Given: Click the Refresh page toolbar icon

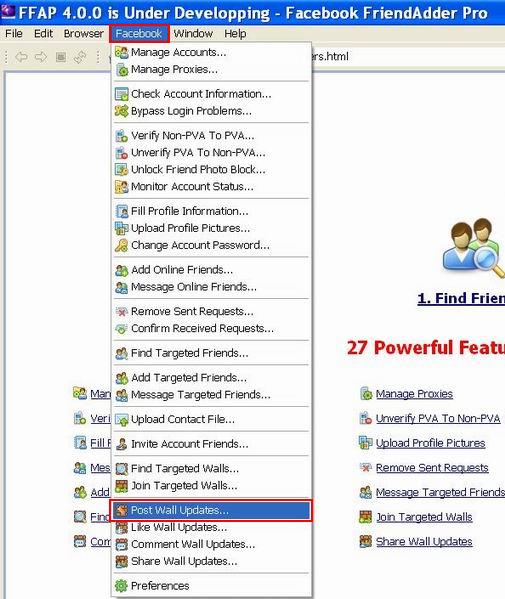Looking at the screenshot, I should click(x=80, y=57).
